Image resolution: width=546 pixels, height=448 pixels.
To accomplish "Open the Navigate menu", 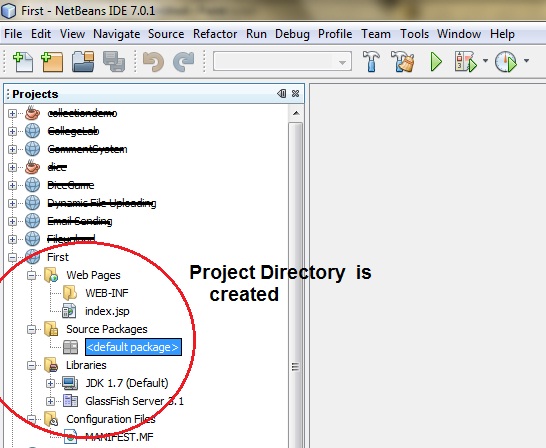I will tap(116, 34).
